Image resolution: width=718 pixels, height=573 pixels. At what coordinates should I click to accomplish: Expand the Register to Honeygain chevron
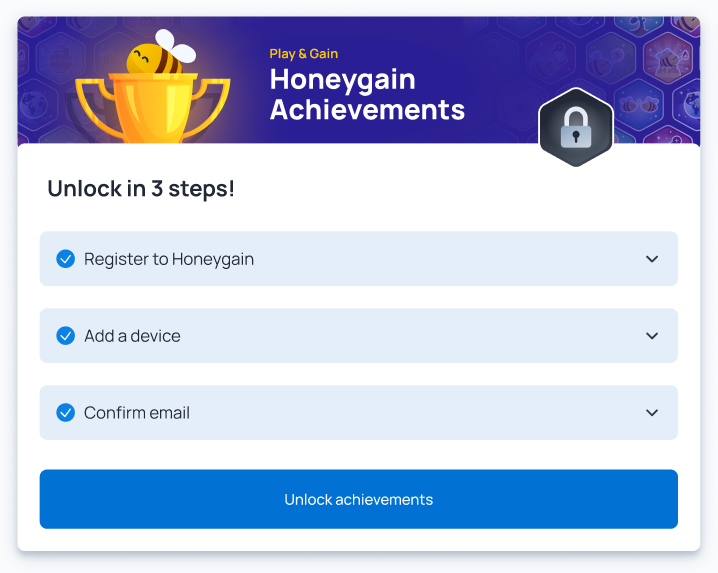tap(652, 259)
